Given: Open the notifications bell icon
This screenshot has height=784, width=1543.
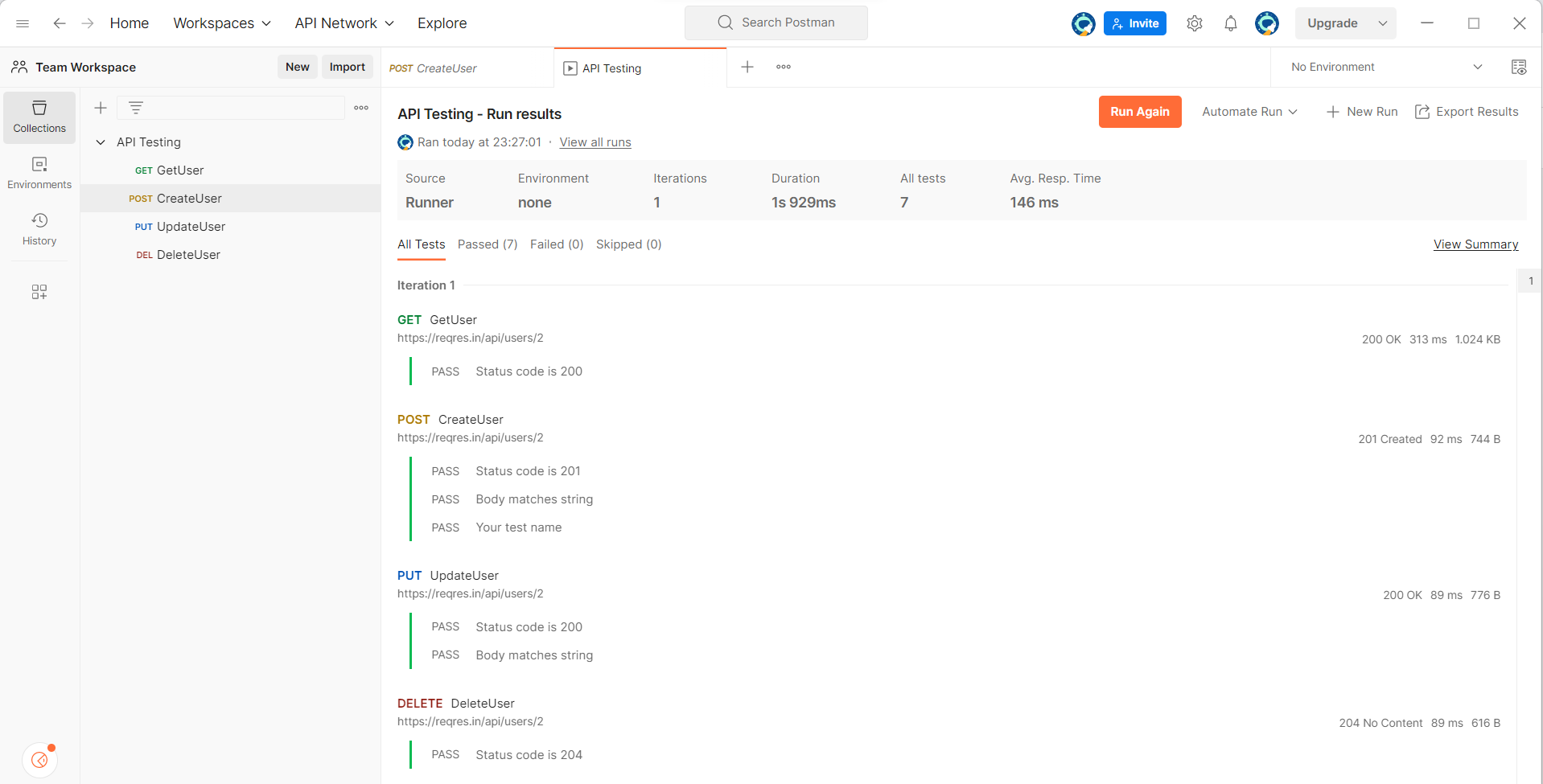Looking at the screenshot, I should coord(1230,23).
